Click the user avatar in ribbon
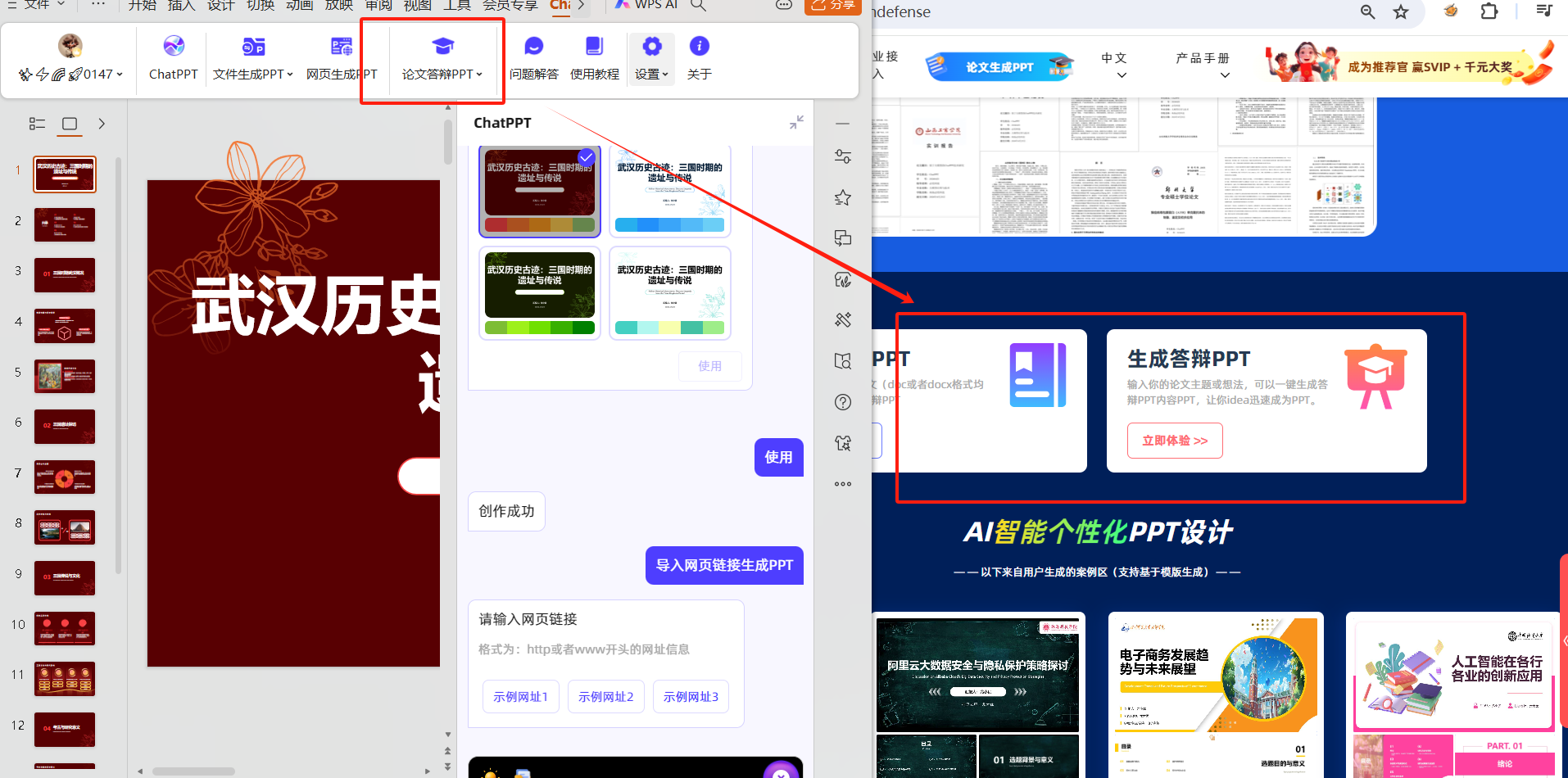This screenshot has width=1568, height=778. [70, 46]
